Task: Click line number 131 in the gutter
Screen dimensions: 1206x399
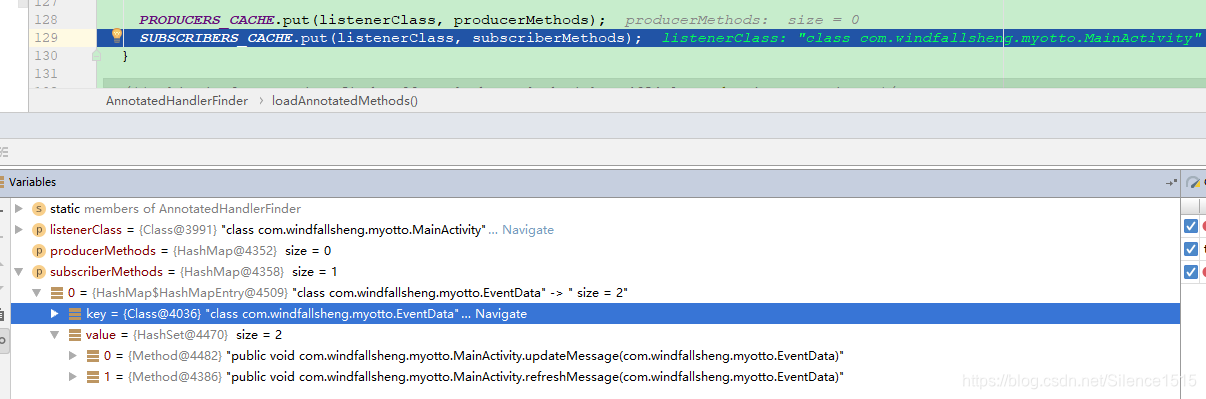Action: click(46, 74)
